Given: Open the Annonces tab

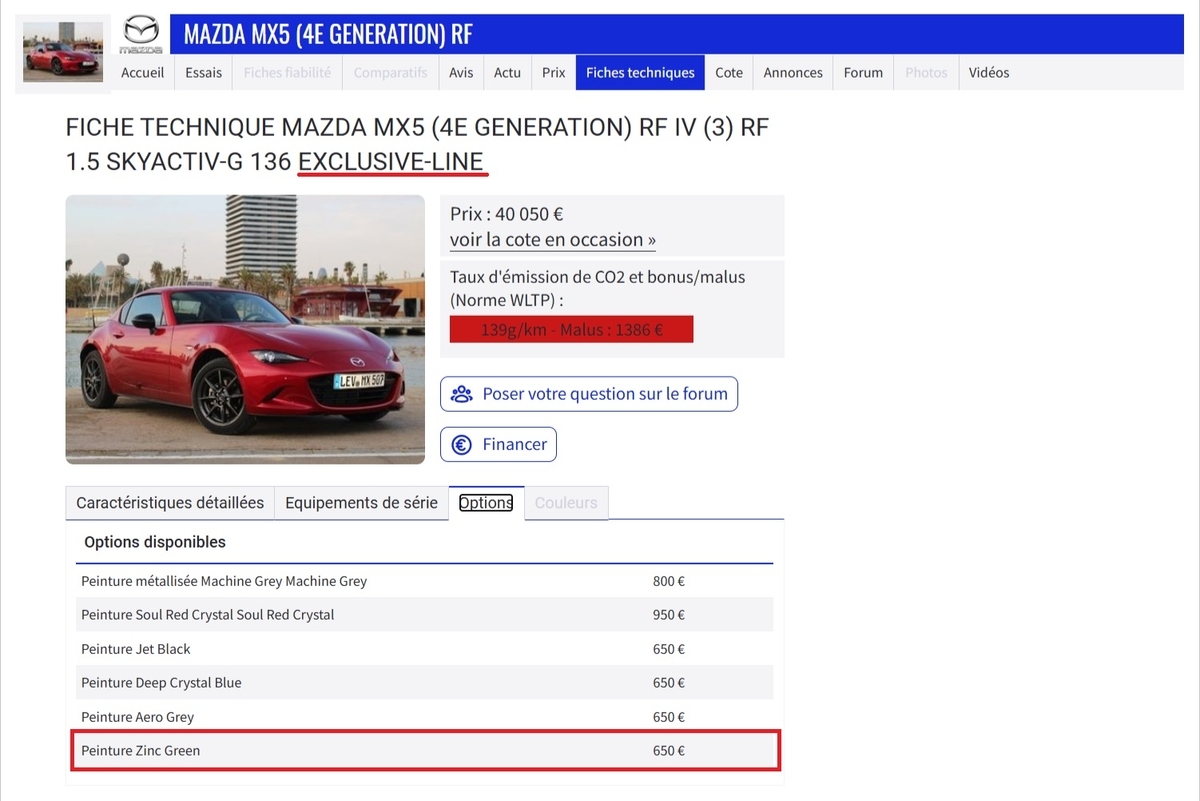Looking at the screenshot, I should (x=793, y=73).
